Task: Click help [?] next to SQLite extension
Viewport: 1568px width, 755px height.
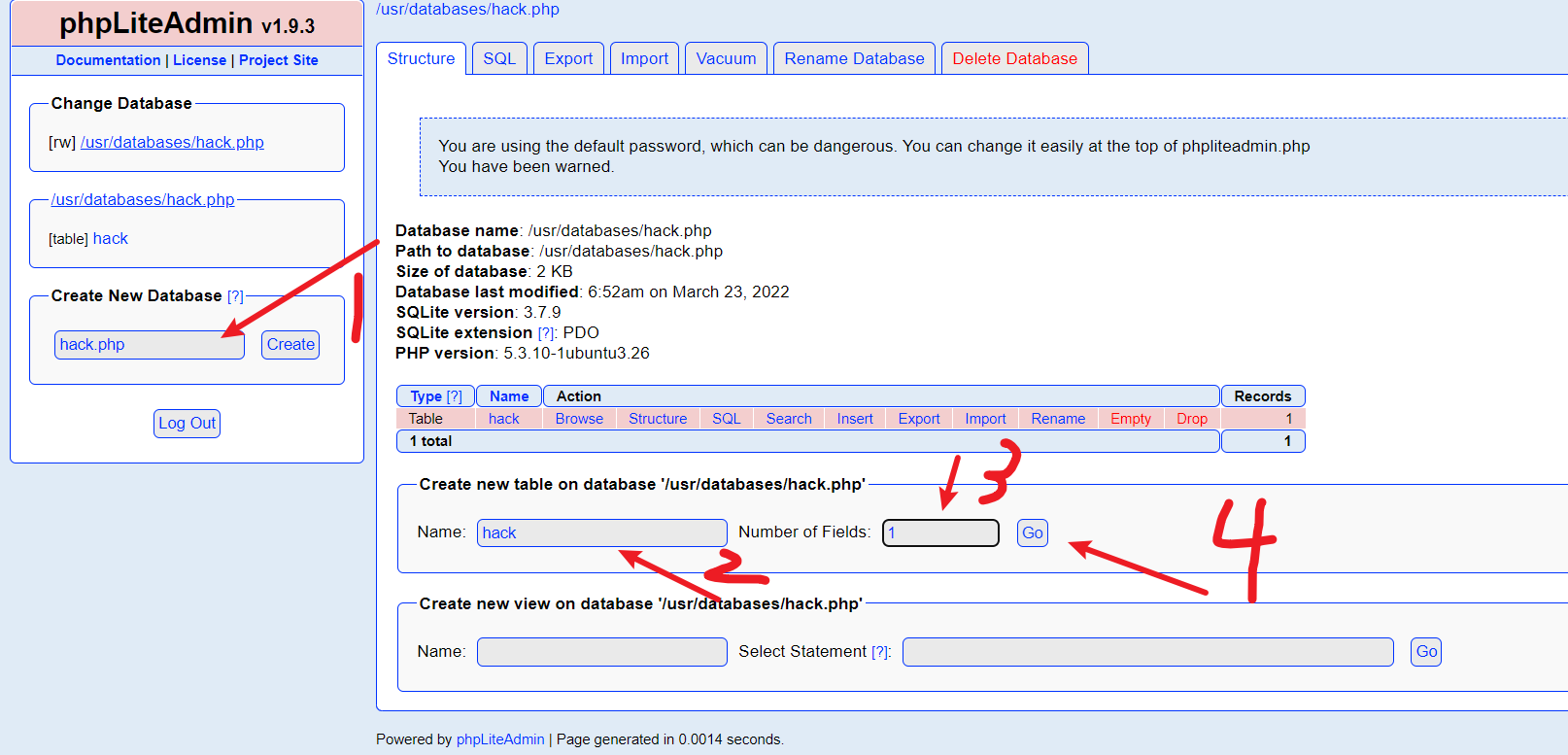Action: click(x=546, y=333)
